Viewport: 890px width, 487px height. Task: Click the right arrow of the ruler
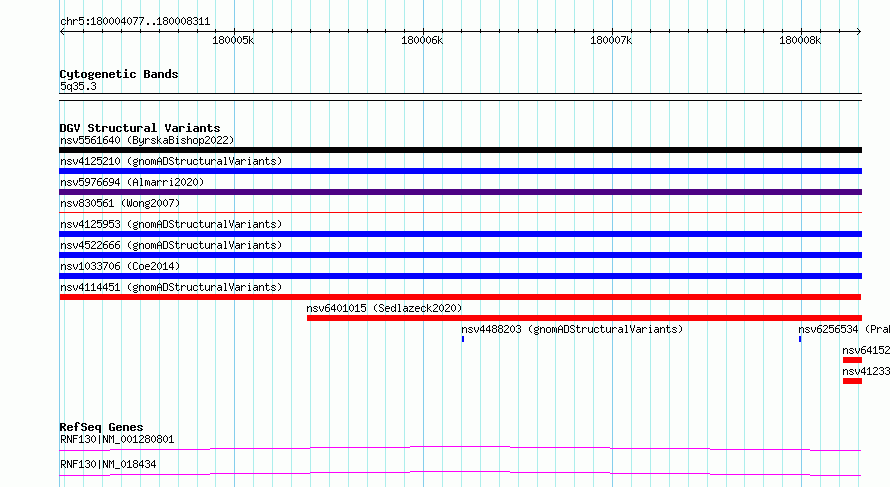(x=859, y=31)
